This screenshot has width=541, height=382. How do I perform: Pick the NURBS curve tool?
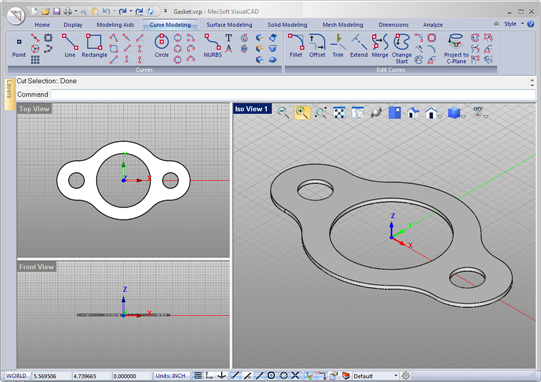pyautogui.click(x=213, y=46)
